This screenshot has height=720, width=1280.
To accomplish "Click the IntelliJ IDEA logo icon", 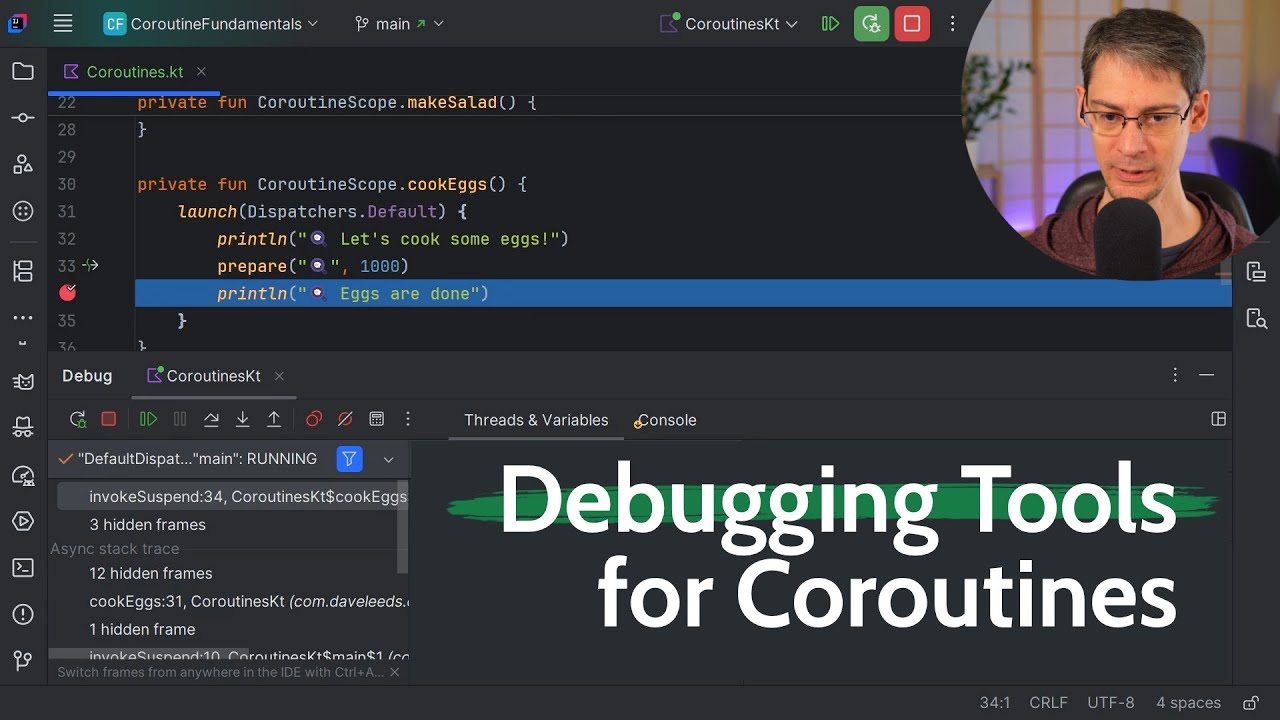I will [18, 23].
